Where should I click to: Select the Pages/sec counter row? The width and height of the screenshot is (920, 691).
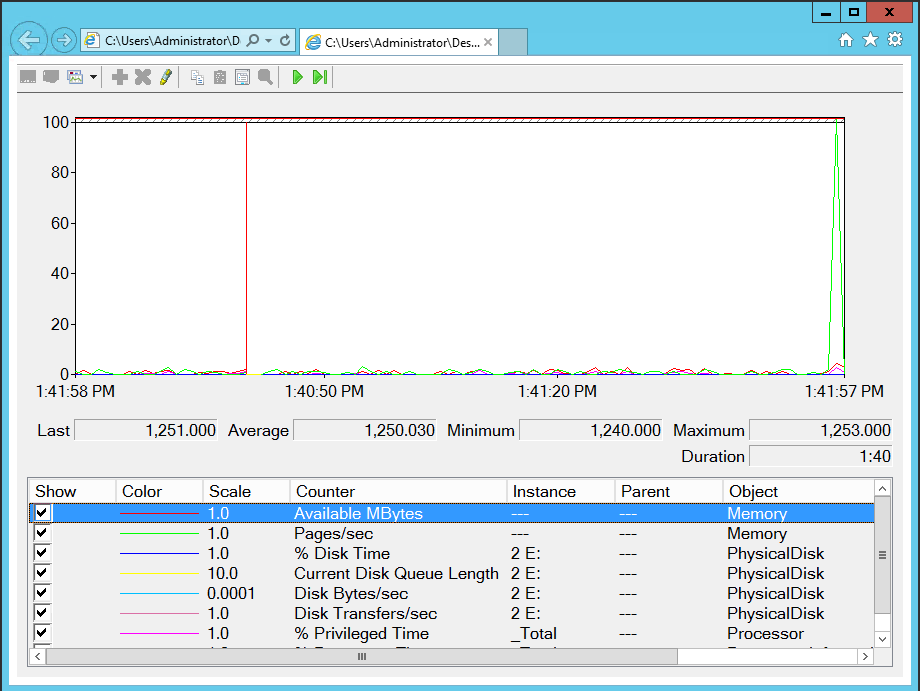click(x=452, y=533)
